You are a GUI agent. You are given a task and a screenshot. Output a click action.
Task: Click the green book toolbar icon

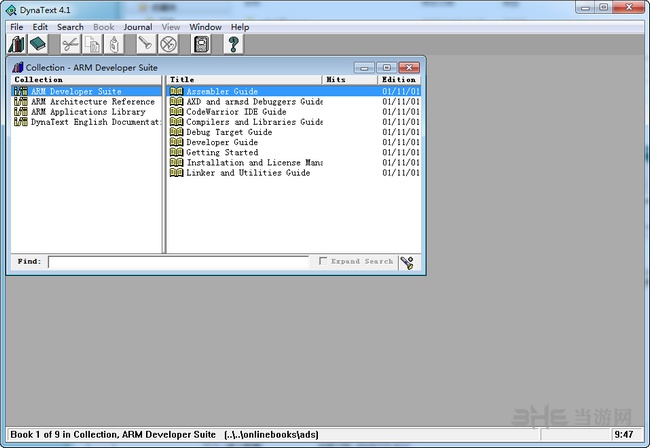point(38,44)
